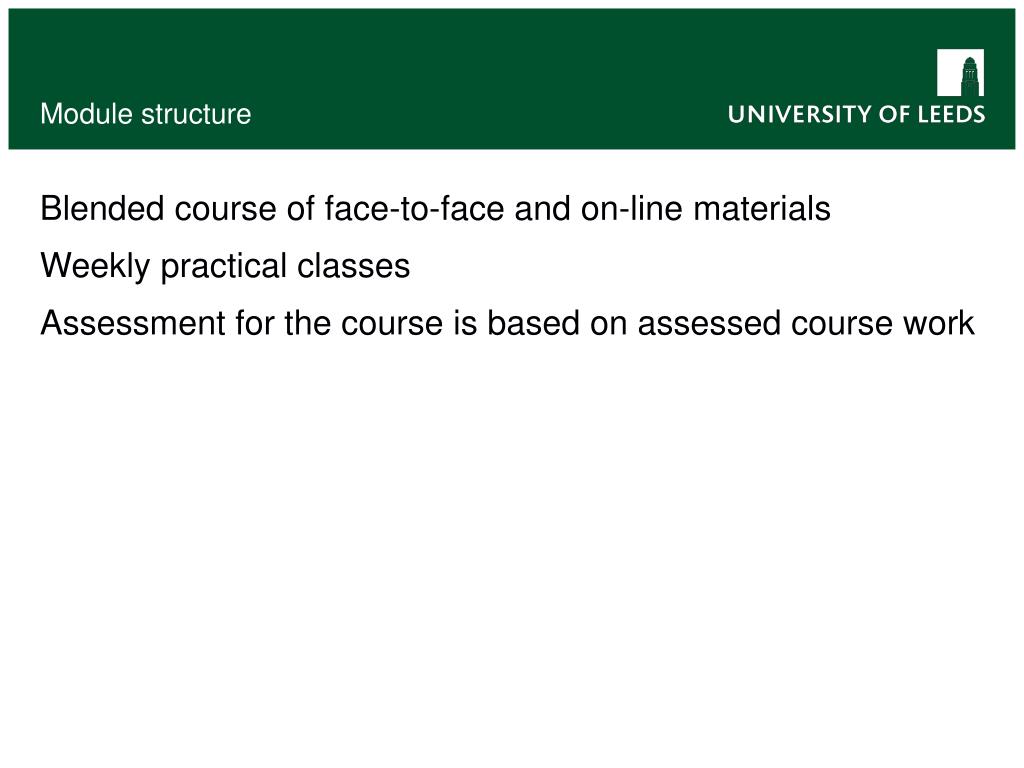Click the empty white slide body area
The height and width of the screenshot is (768, 1024).
click(512, 536)
